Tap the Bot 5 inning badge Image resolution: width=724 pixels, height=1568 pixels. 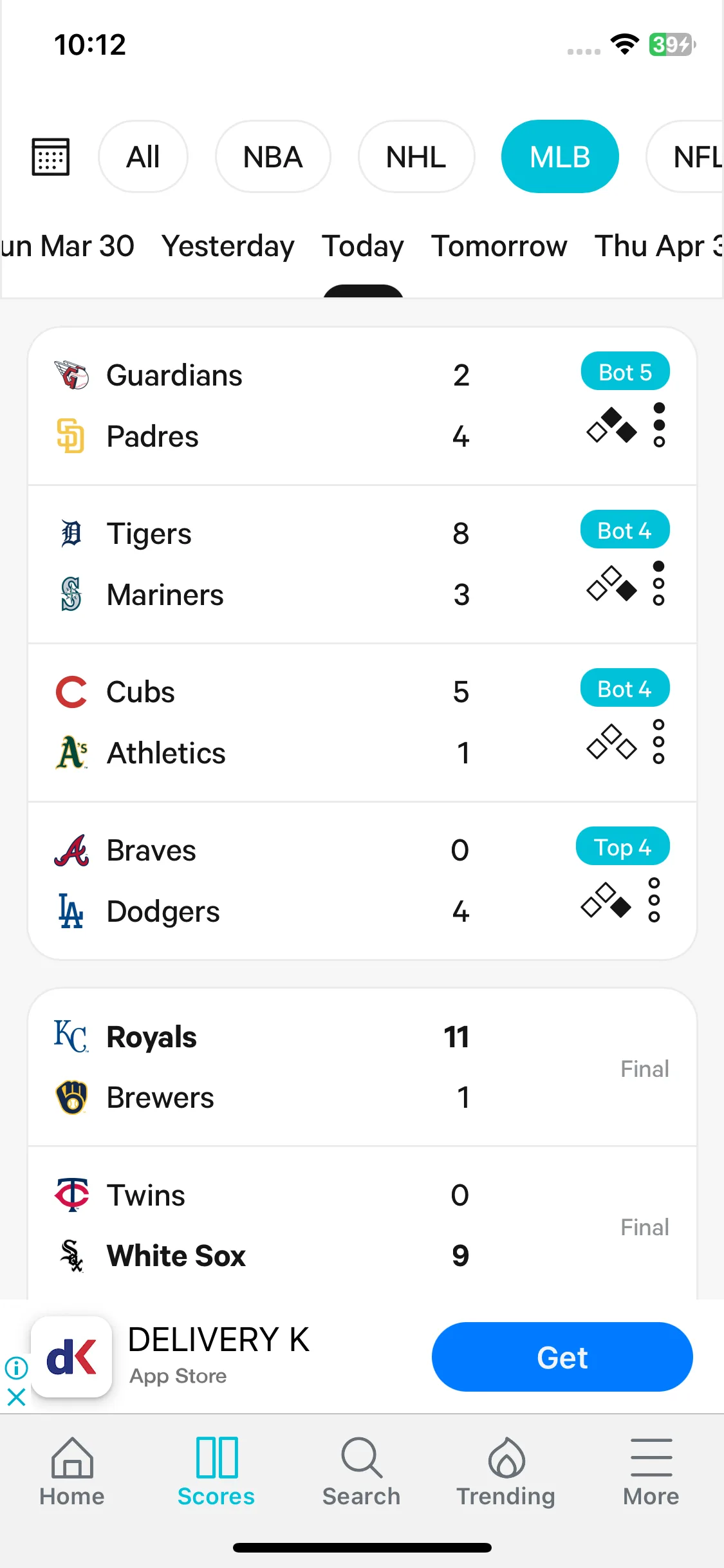(626, 371)
